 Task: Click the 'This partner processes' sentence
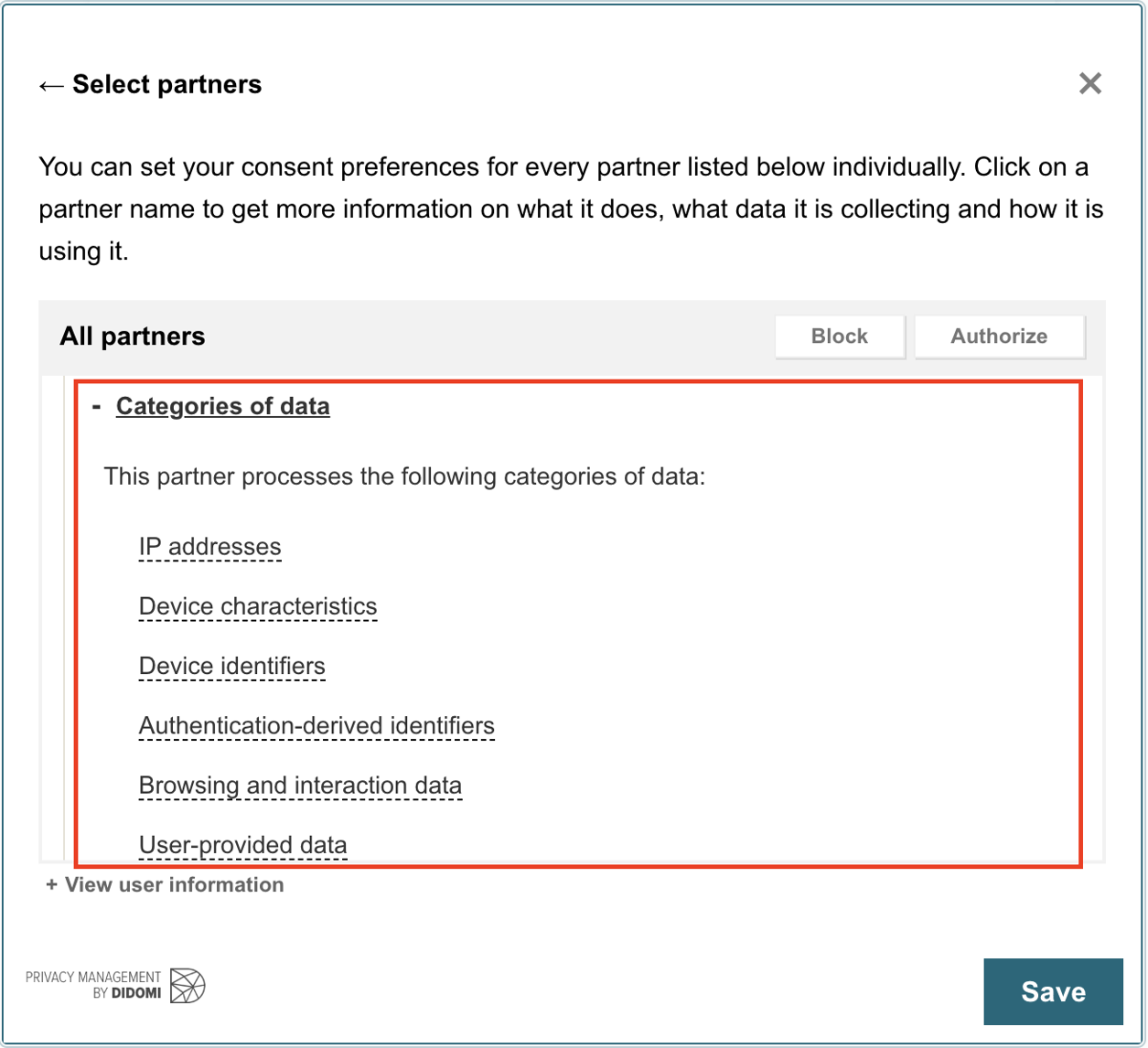(405, 477)
